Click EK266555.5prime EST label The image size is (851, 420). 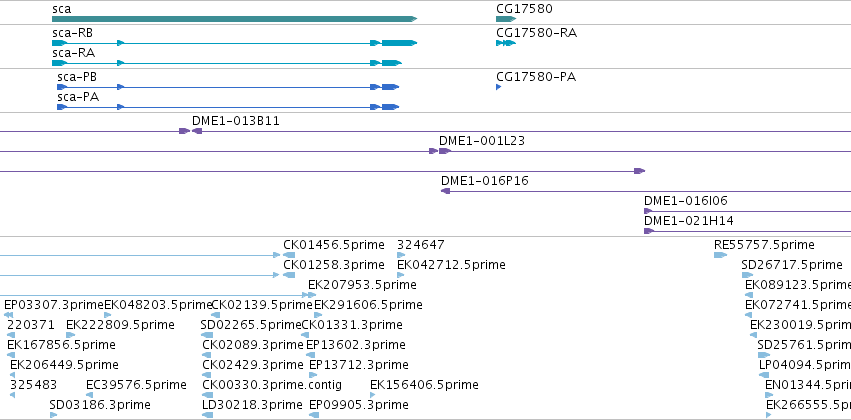pyautogui.click(x=809, y=405)
